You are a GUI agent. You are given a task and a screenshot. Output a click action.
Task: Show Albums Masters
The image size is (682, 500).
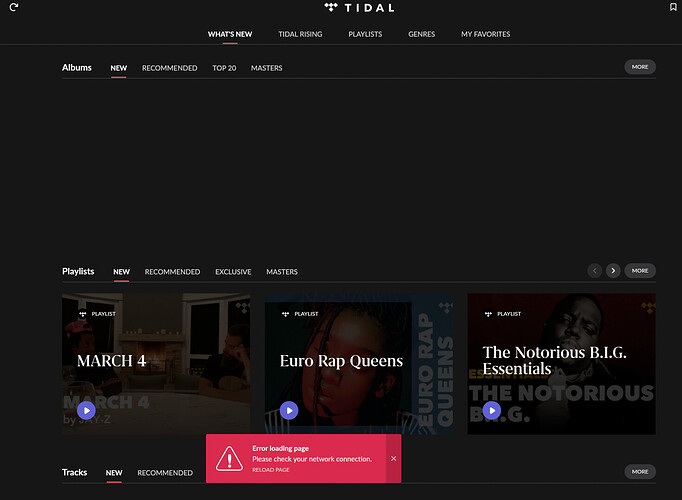266,68
